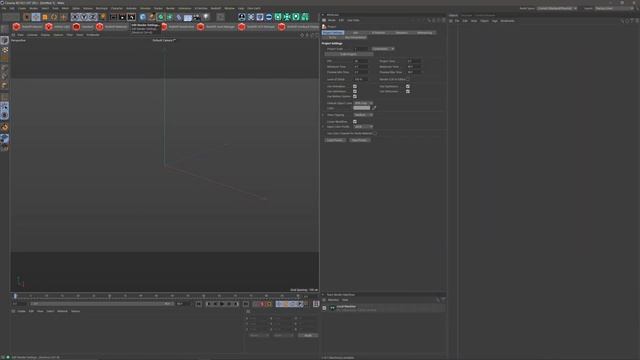Image resolution: width=640 pixels, height=360 pixels.
Task: Toggle Use Deformers checkbox
Action: 408,91
